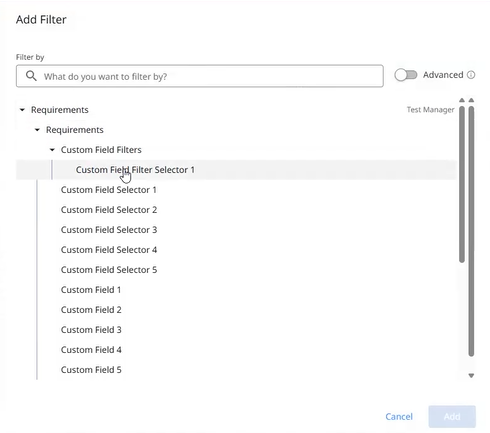Focus the Filter by search field
490x433 pixels.
(x=200, y=76)
